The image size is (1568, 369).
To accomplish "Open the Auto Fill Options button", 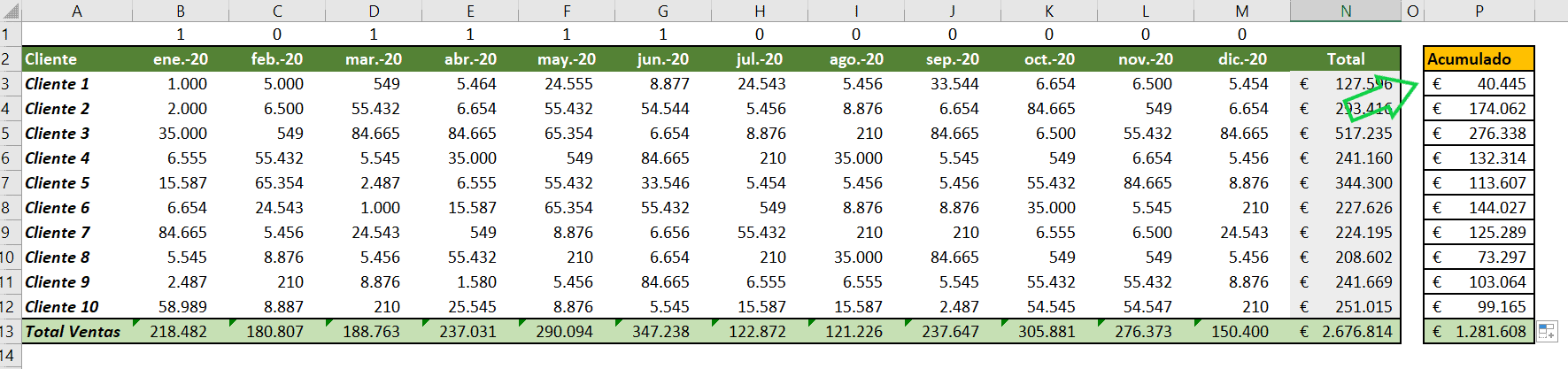I will 1547,331.
